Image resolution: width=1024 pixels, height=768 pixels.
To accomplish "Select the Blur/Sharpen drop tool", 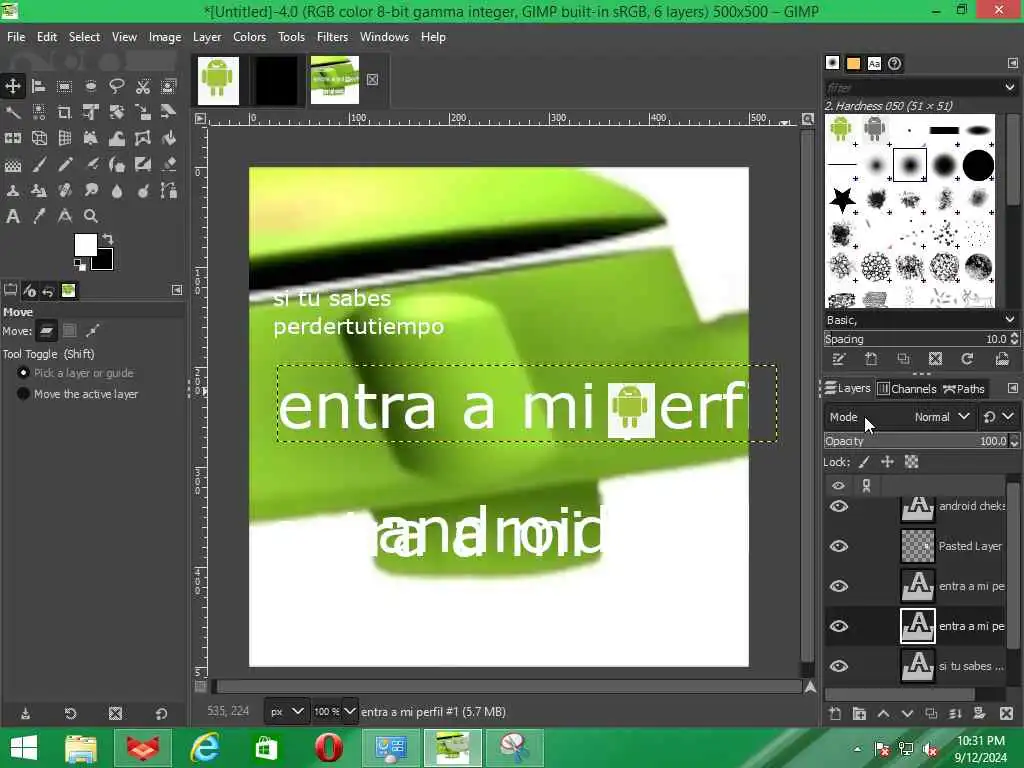I will click(x=117, y=190).
